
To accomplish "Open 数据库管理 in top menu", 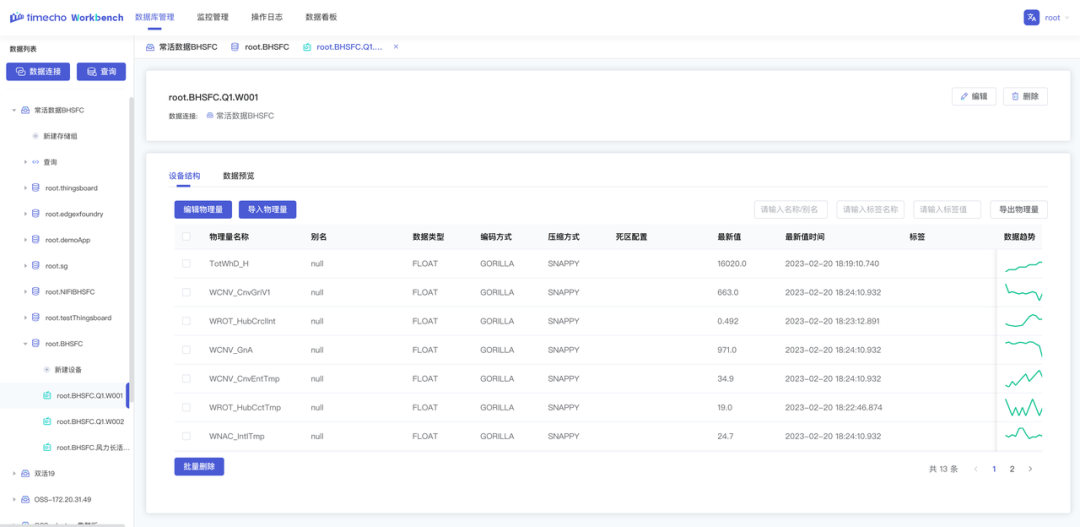I will pyautogui.click(x=154, y=17).
